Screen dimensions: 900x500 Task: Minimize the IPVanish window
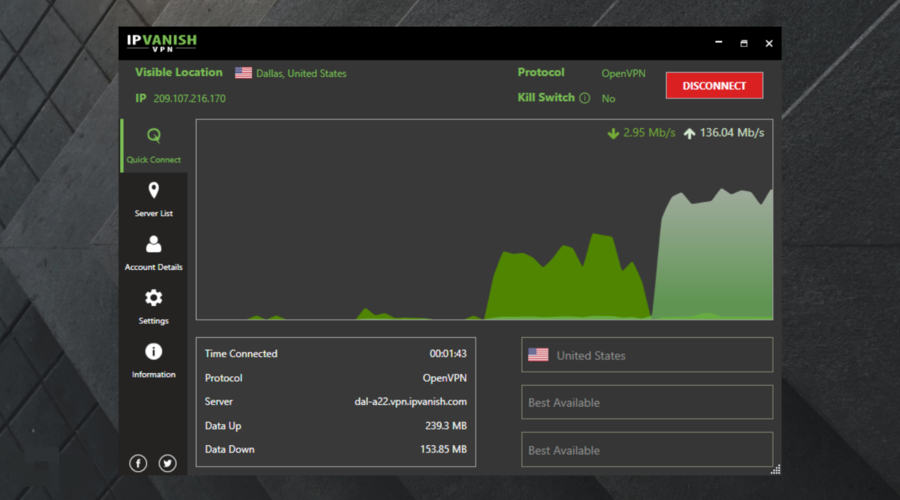[x=718, y=43]
